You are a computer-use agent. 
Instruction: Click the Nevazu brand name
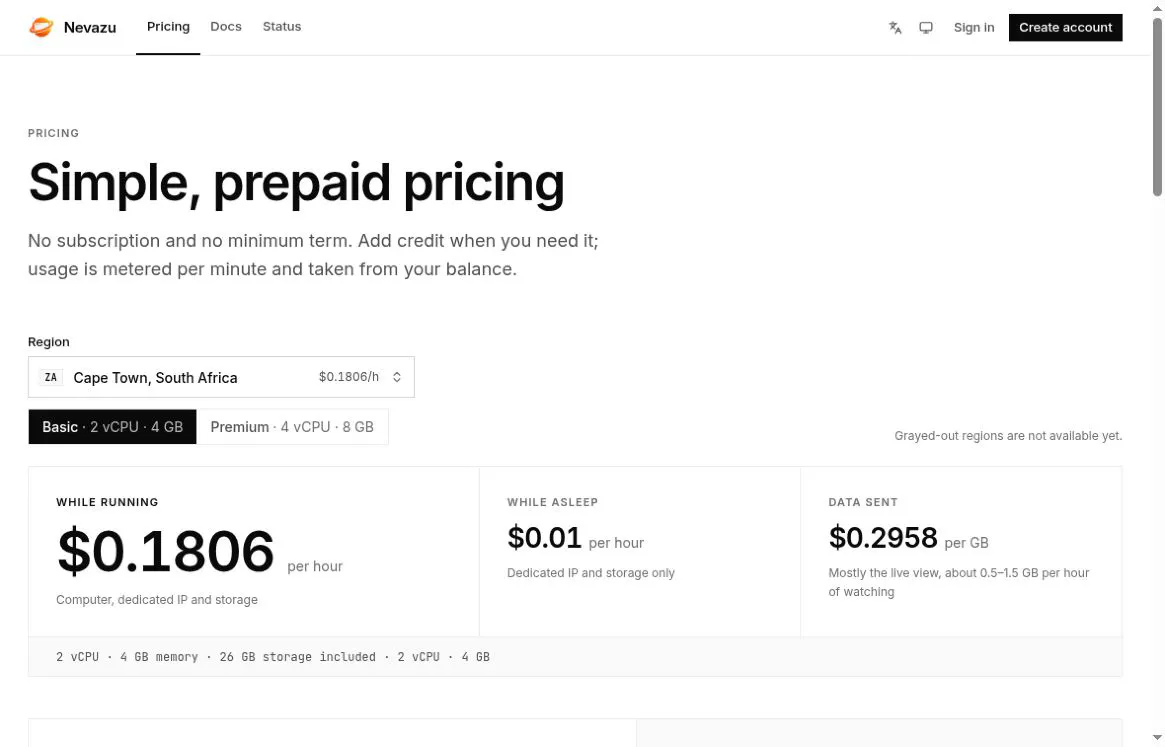click(x=90, y=28)
